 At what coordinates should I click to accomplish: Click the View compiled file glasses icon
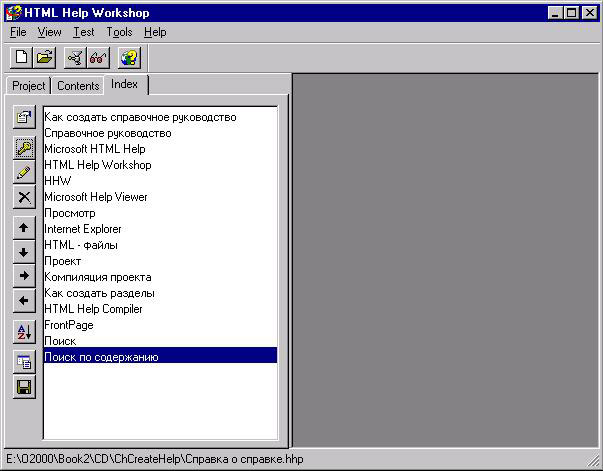pos(98,58)
